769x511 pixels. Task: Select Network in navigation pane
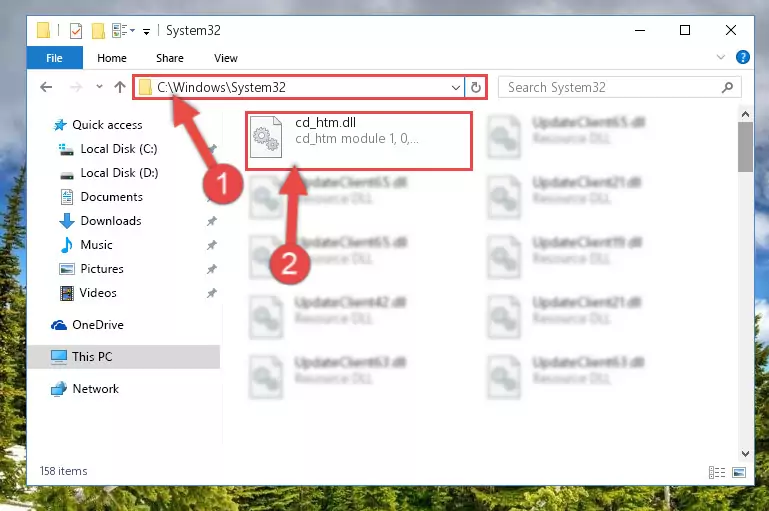click(96, 389)
